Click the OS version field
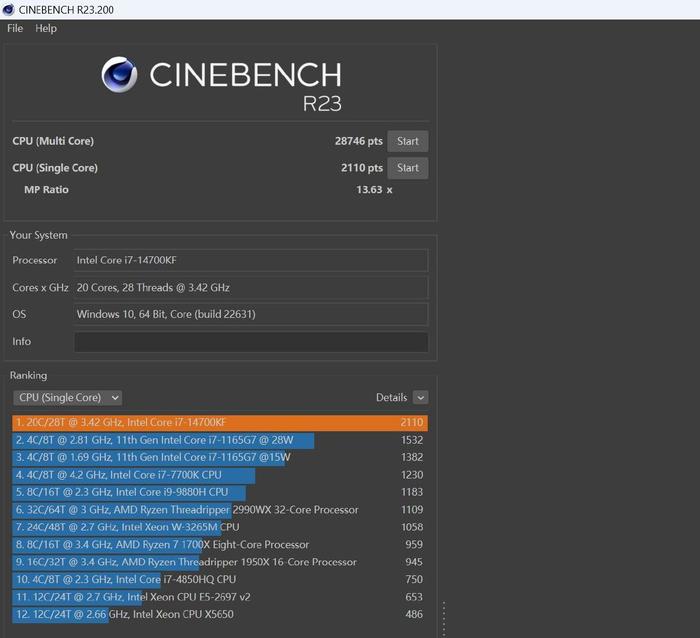 click(250, 314)
